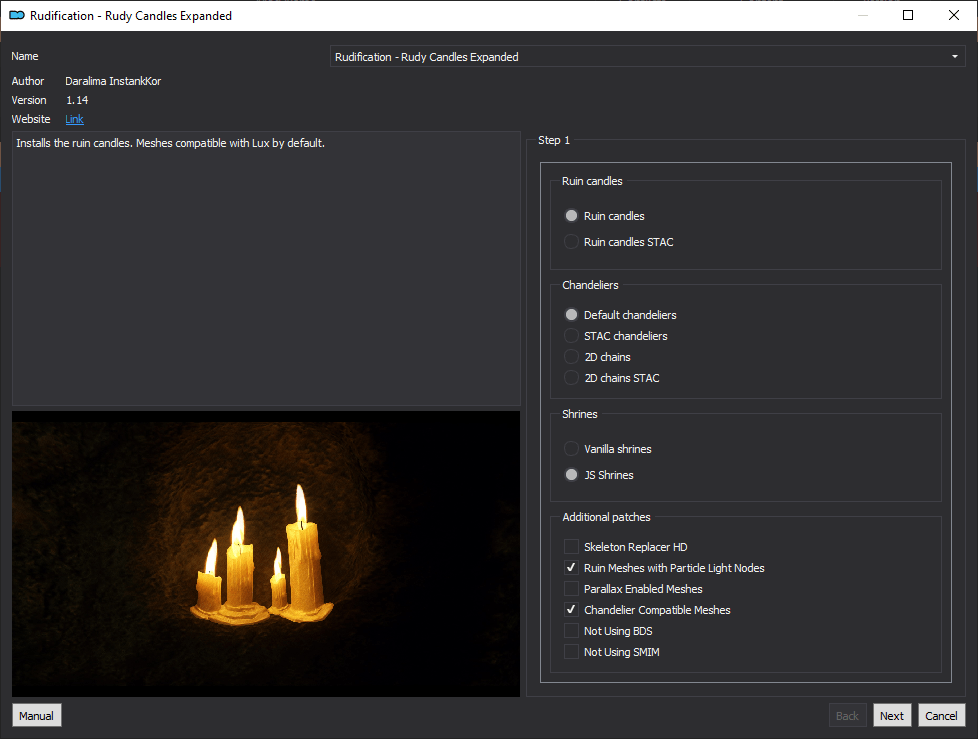
Task: Click the candles preview image
Action: click(x=266, y=554)
